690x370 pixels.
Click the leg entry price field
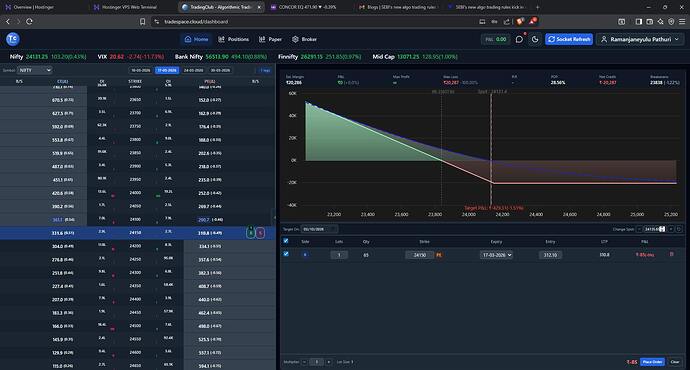(550, 255)
